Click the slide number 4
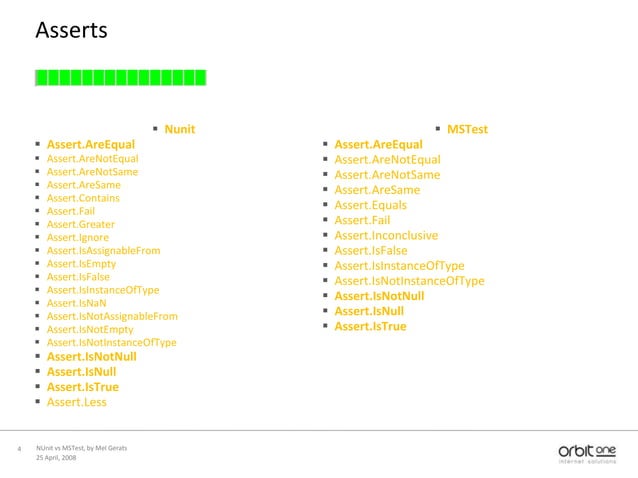The image size is (638, 478). (19, 449)
